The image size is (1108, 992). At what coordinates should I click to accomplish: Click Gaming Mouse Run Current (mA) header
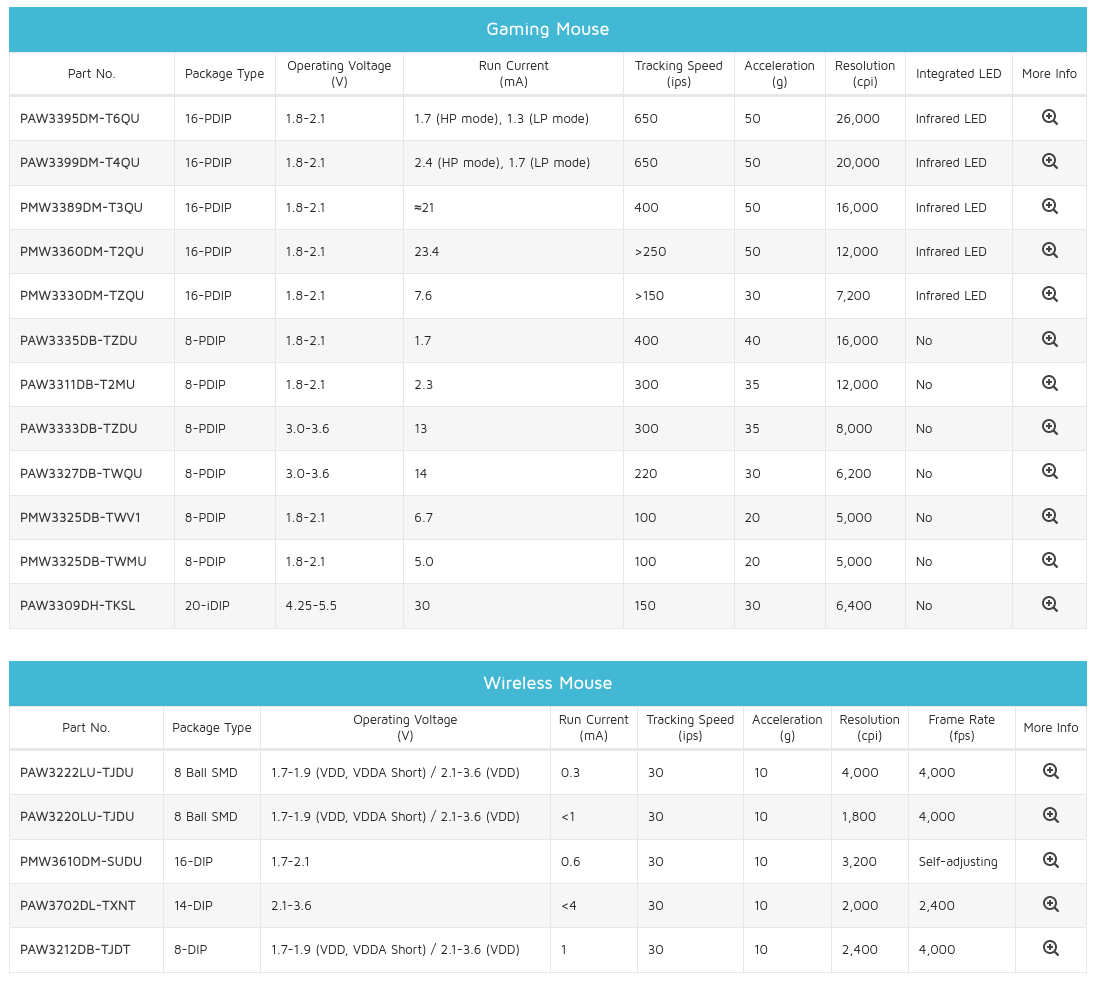(x=513, y=73)
